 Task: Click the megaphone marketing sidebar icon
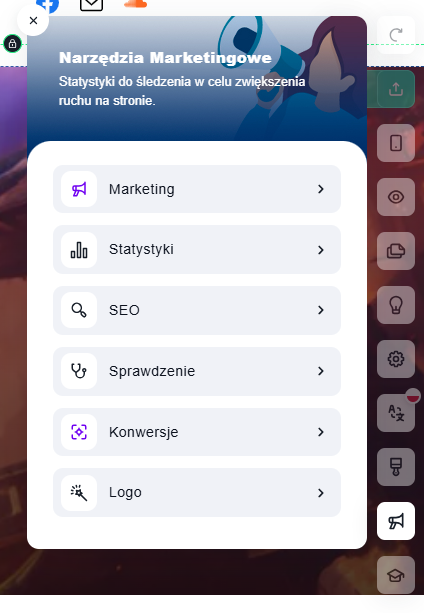pyautogui.click(x=396, y=521)
